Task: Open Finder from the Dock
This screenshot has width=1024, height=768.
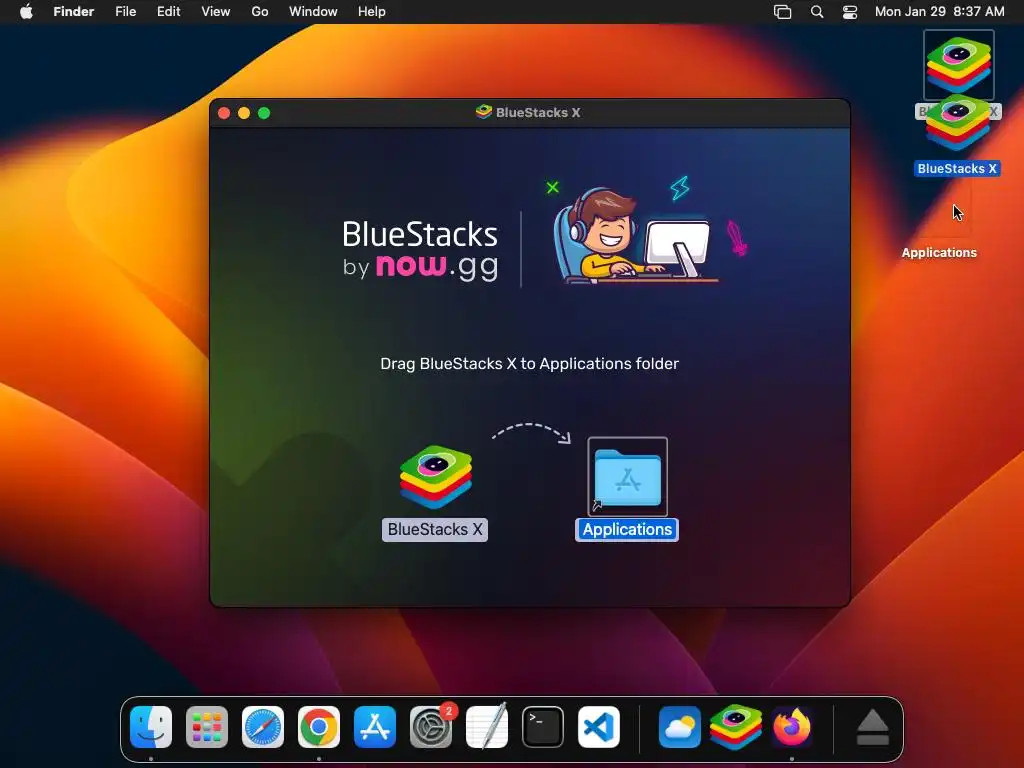Action: tap(151, 727)
